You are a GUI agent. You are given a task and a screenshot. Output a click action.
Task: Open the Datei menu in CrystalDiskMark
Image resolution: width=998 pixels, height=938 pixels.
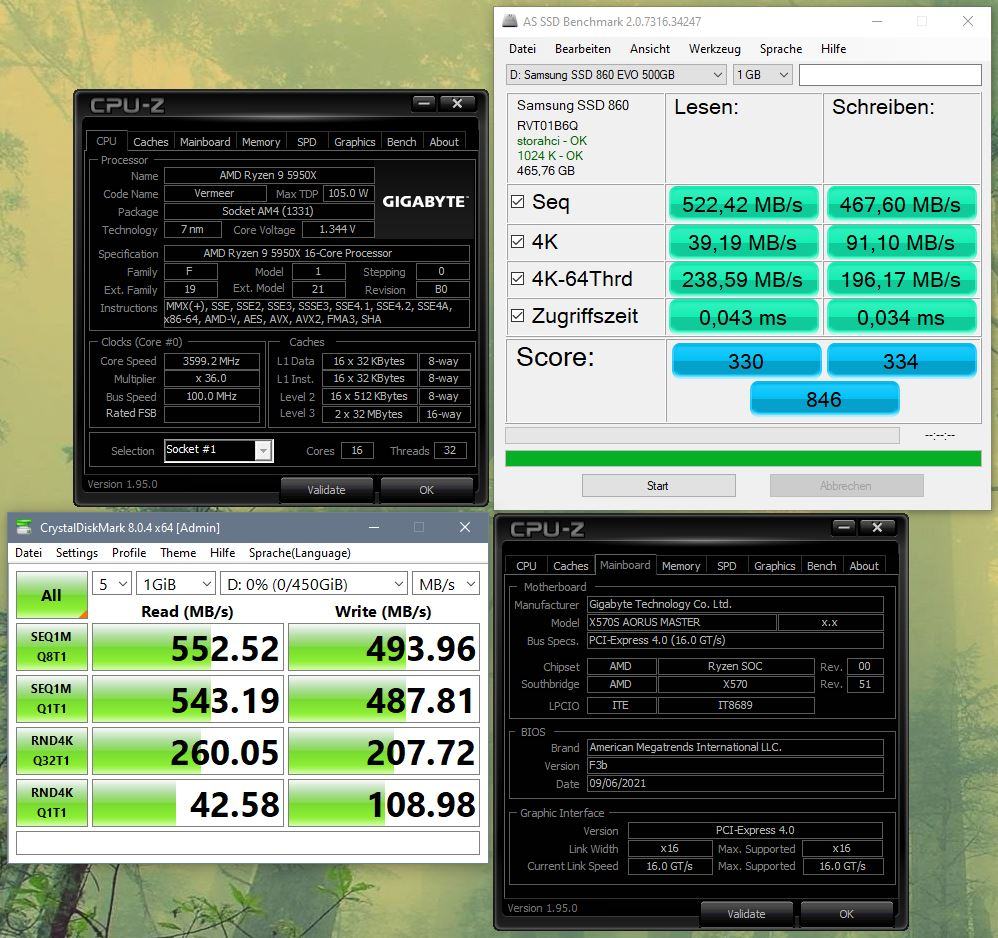[x=29, y=553]
